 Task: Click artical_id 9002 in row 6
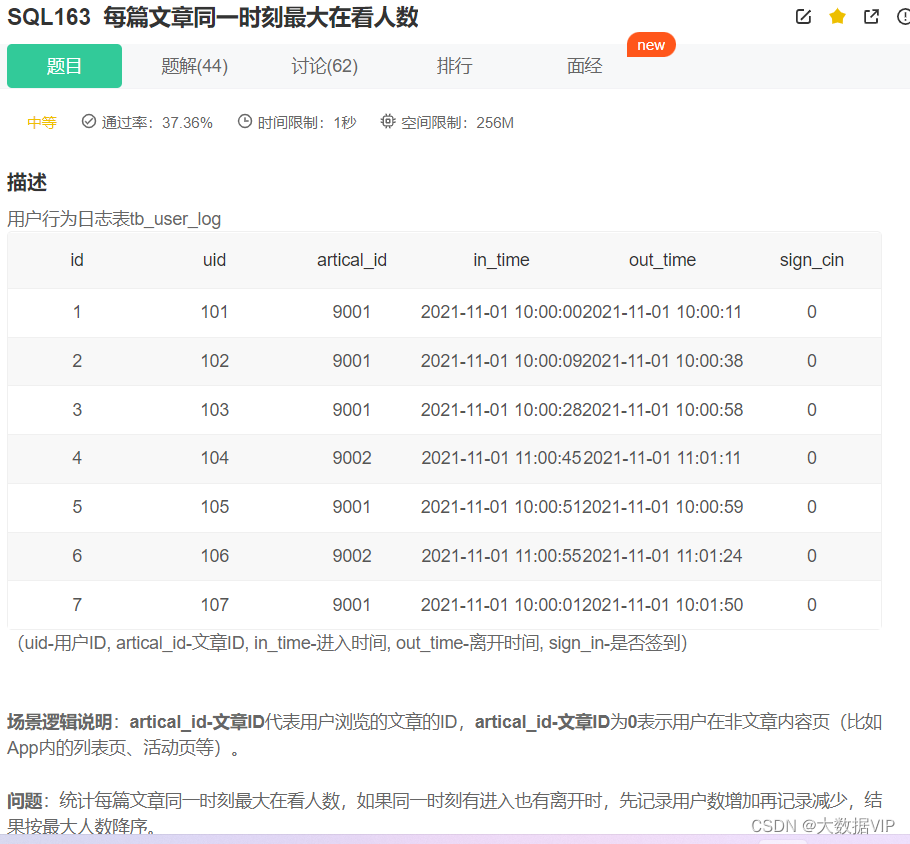tap(352, 556)
